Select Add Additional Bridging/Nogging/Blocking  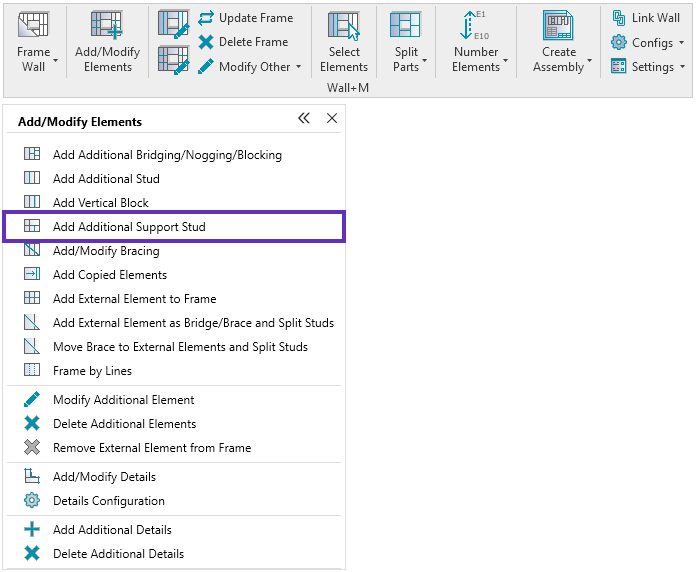[x=167, y=155]
